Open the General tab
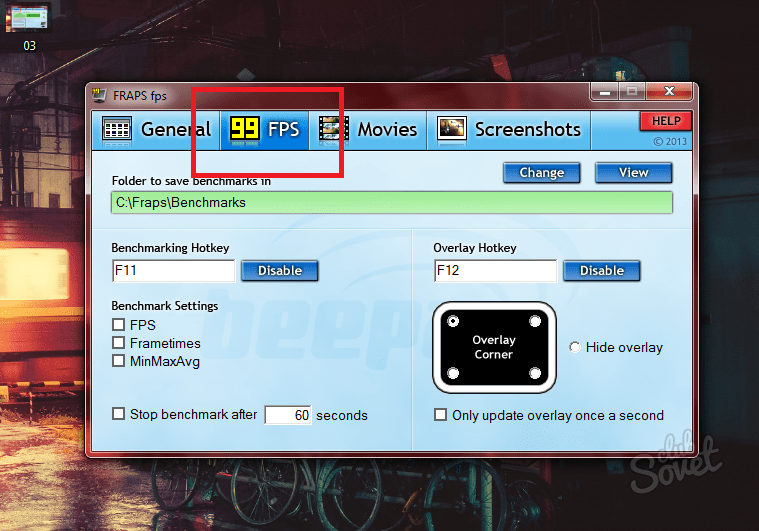This screenshot has width=759, height=531. point(156,130)
